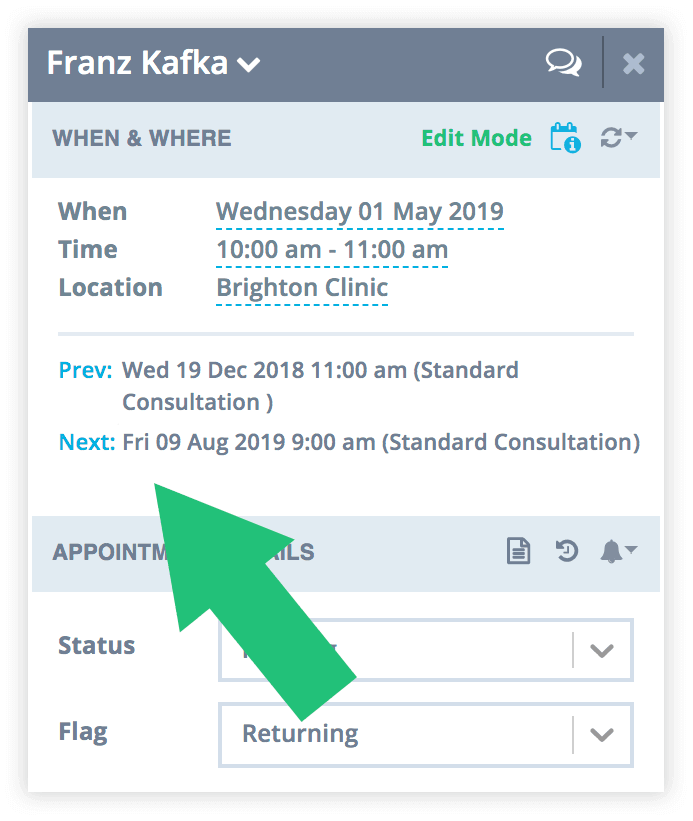The width and height of the screenshot is (693, 821).
Task: Open the recurring appointment refresh menu
Action: [x=618, y=137]
